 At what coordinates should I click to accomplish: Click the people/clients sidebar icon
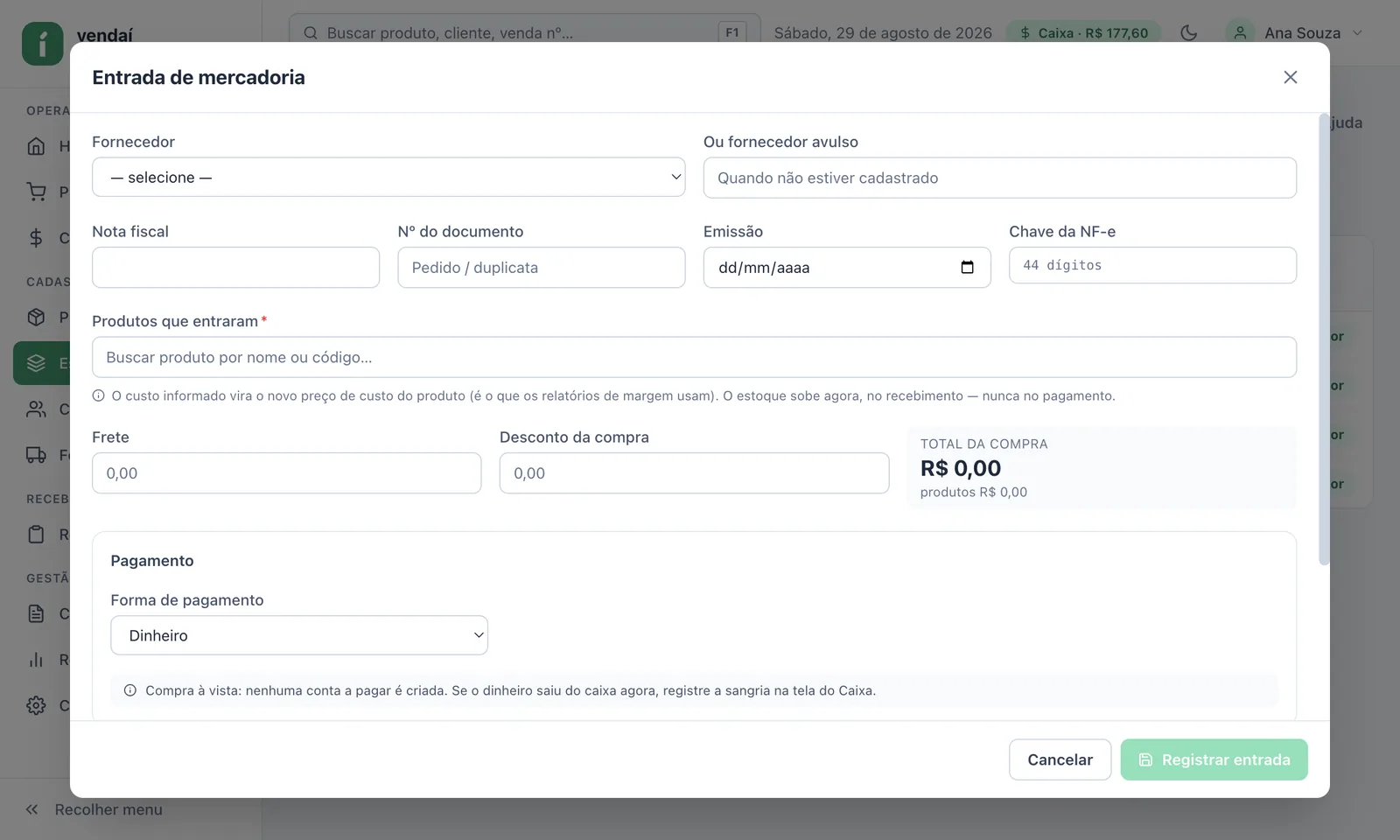click(36, 409)
